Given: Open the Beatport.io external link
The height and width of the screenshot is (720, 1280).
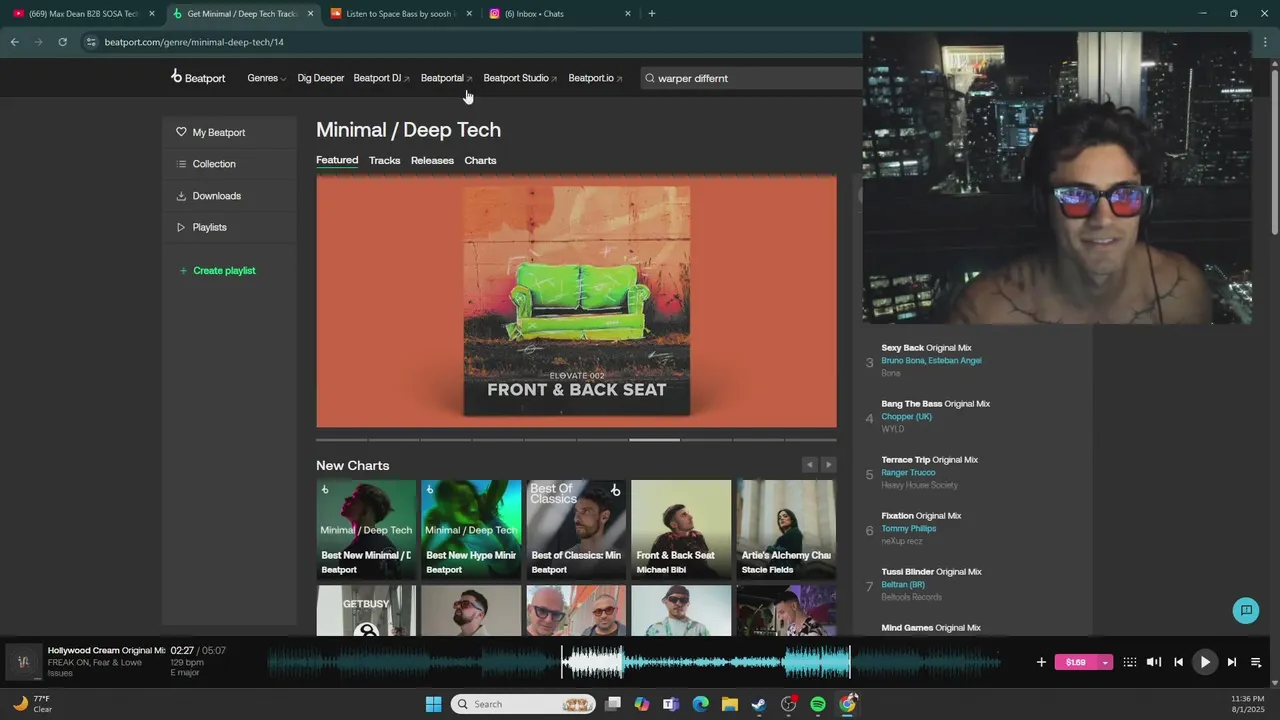Looking at the screenshot, I should (595, 78).
